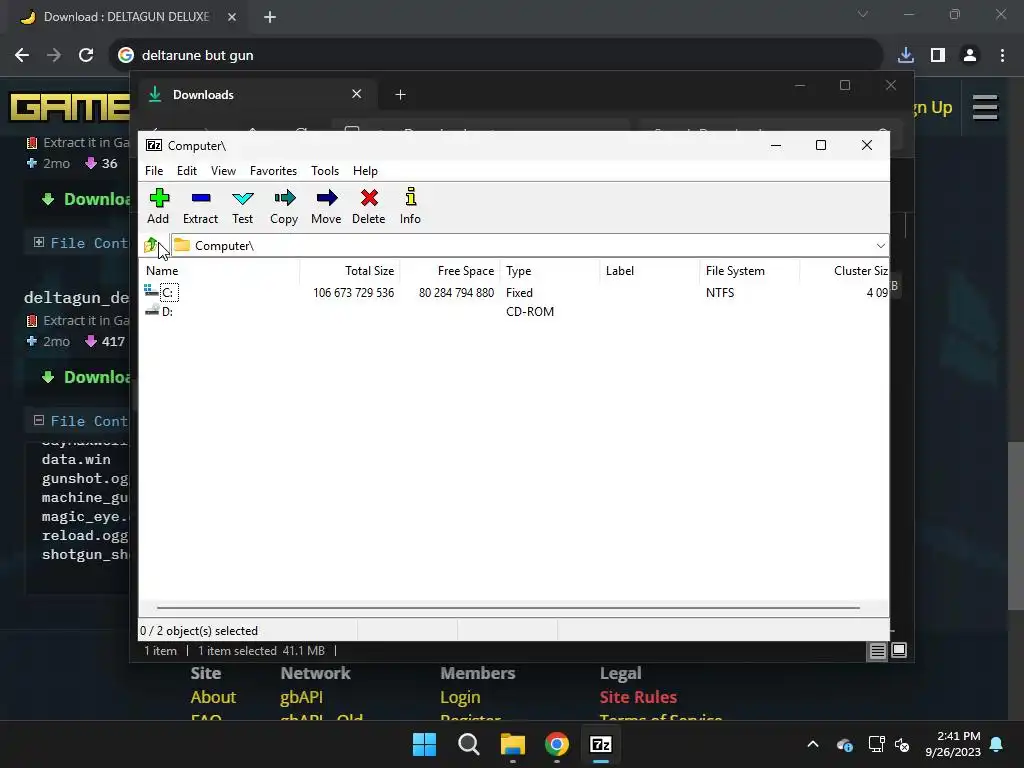Expand the address bar path dropdown
Screen dimensions: 1024x768
tap(880, 246)
